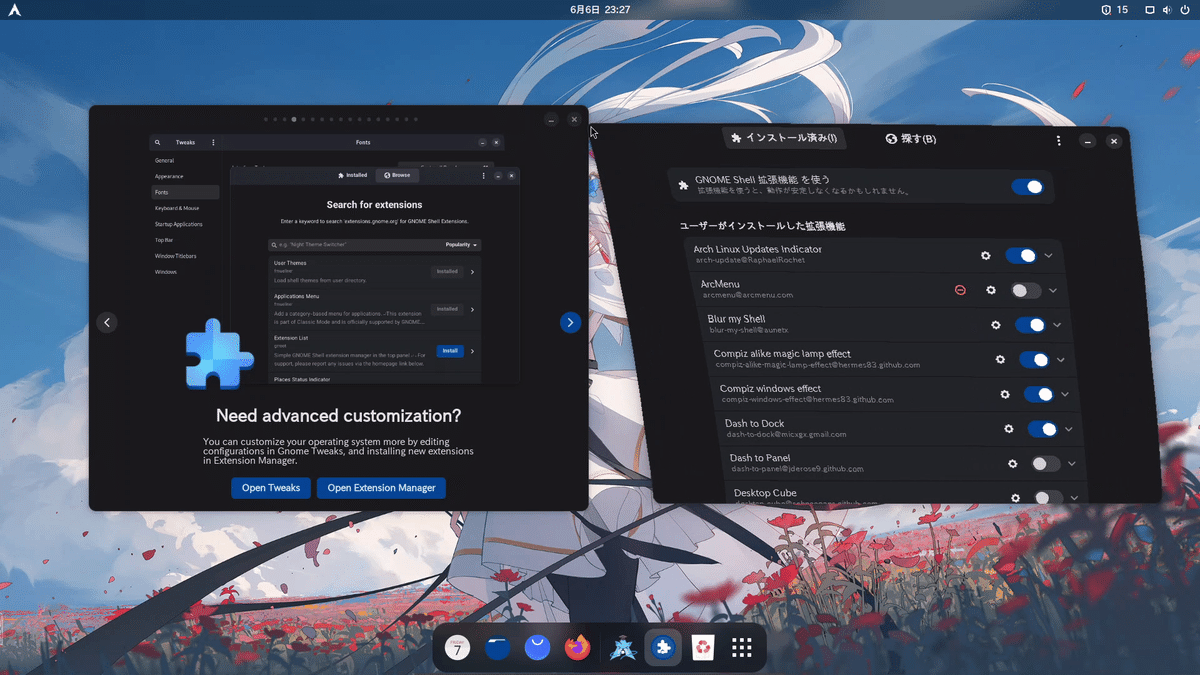
Task: Click ユーザーがインストールした拡張機能 section heading
Action: [x=762, y=226]
